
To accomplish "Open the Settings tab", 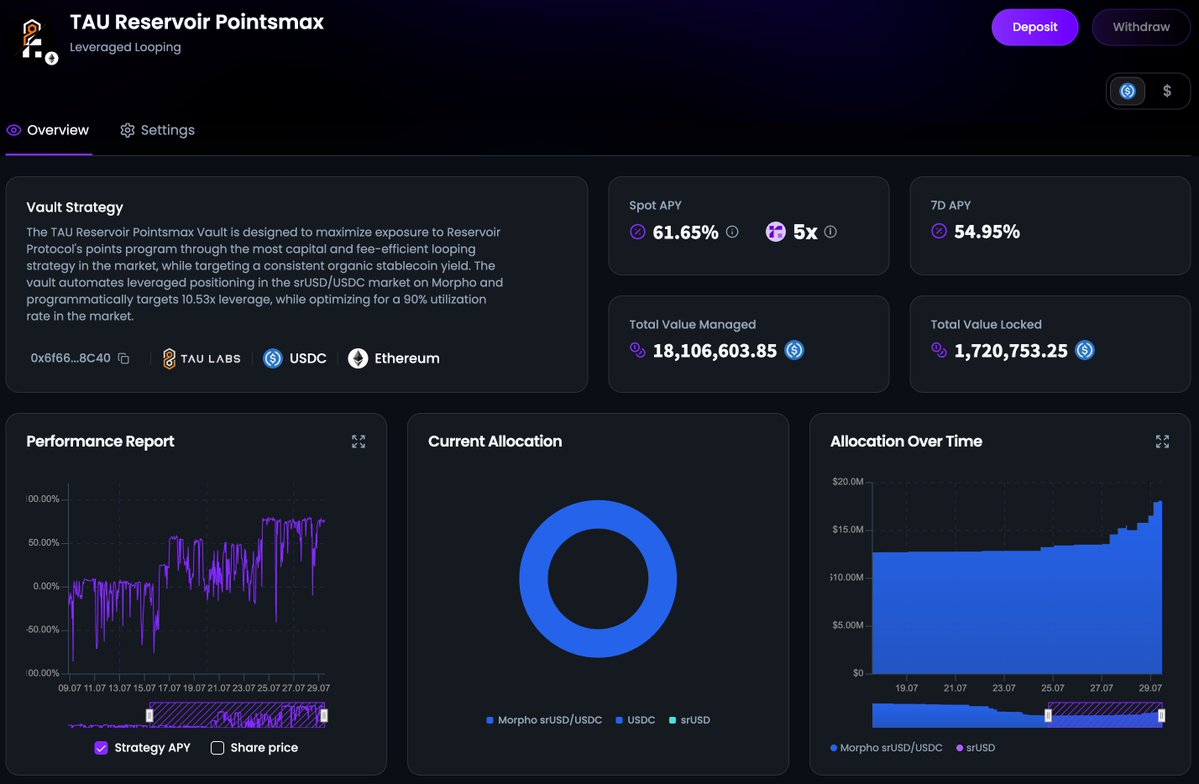I will point(158,130).
